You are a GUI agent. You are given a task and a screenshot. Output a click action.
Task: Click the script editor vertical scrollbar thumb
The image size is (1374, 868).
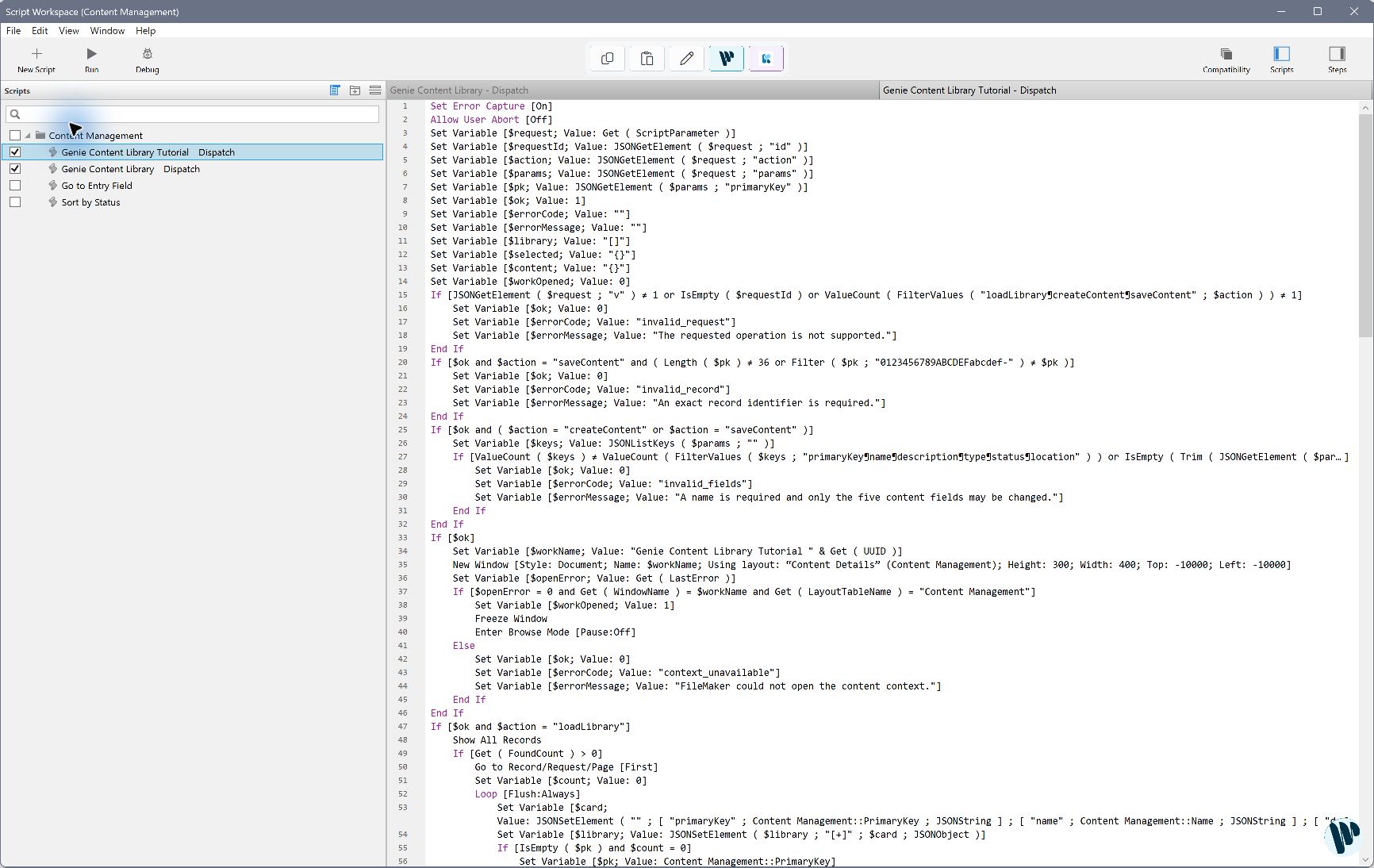click(x=1365, y=226)
